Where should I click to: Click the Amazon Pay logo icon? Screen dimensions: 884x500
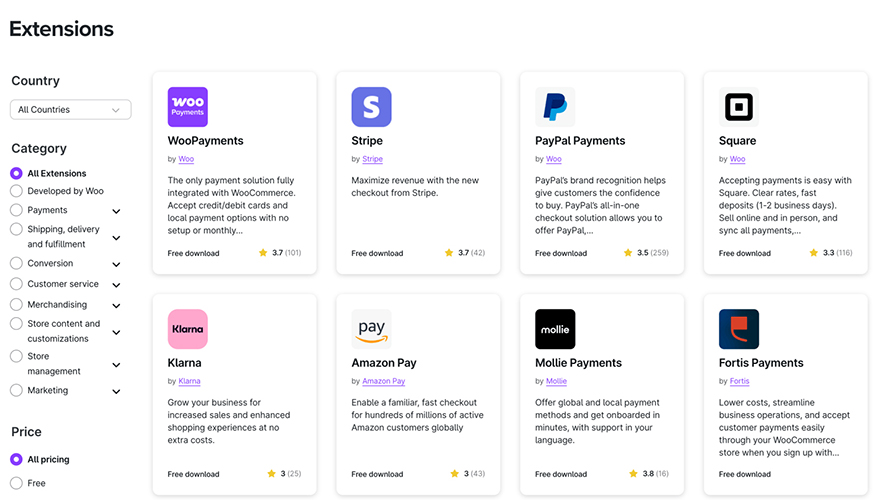tap(372, 329)
